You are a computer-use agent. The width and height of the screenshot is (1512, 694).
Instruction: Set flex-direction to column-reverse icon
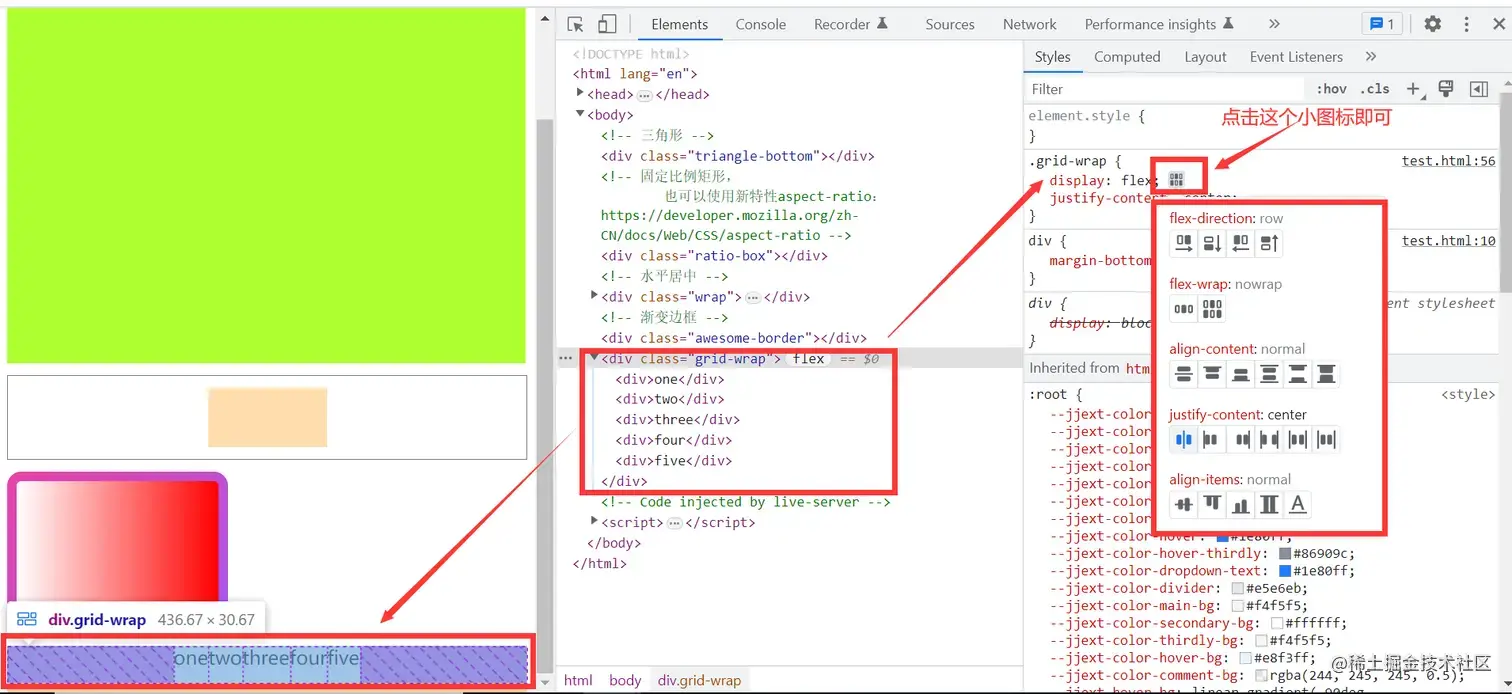(1269, 243)
